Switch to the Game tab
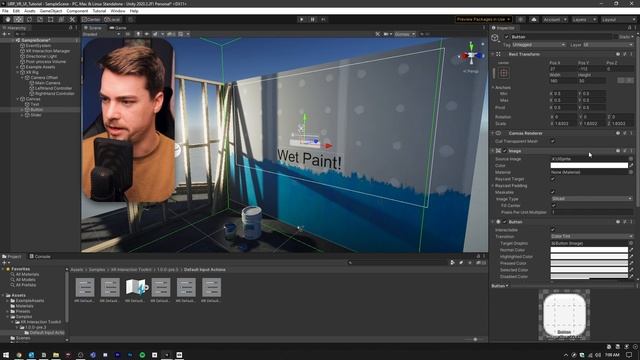The height and width of the screenshot is (360, 640). pos(118,28)
